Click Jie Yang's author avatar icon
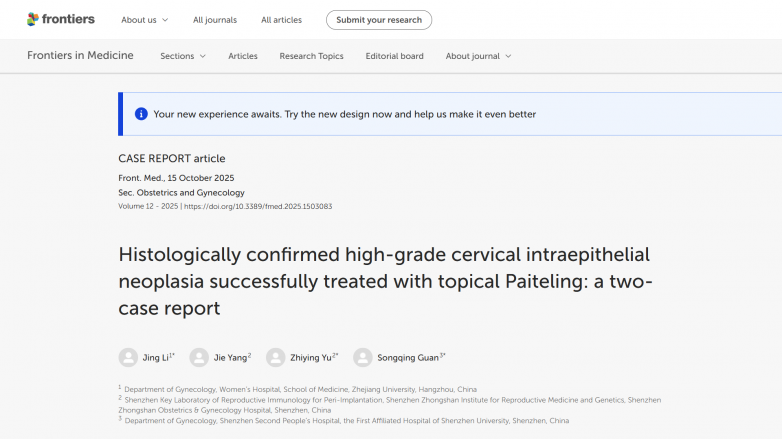The height and width of the screenshot is (439, 782). click(x=199, y=357)
